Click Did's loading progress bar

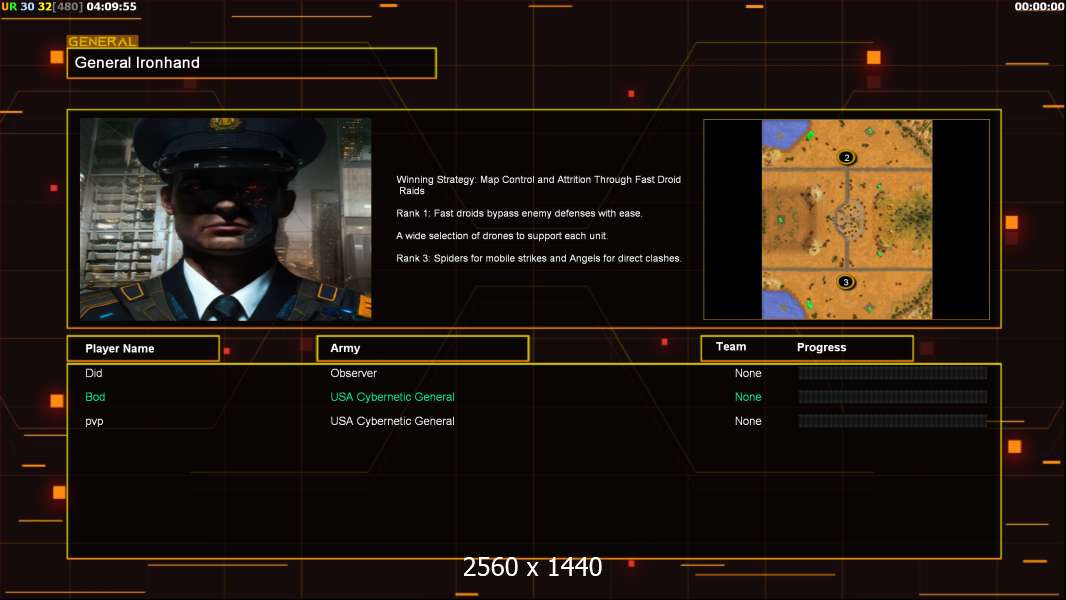[893, 373]
